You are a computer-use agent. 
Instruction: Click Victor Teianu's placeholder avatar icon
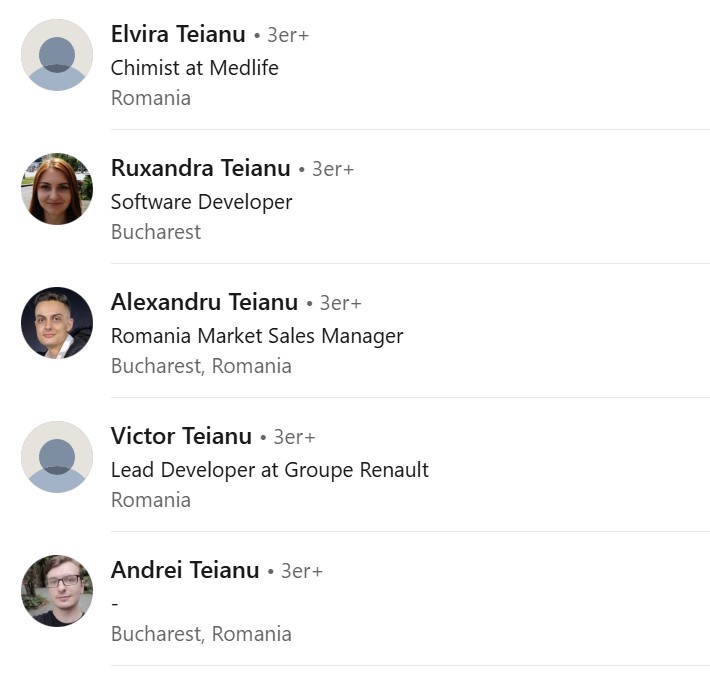57,457
